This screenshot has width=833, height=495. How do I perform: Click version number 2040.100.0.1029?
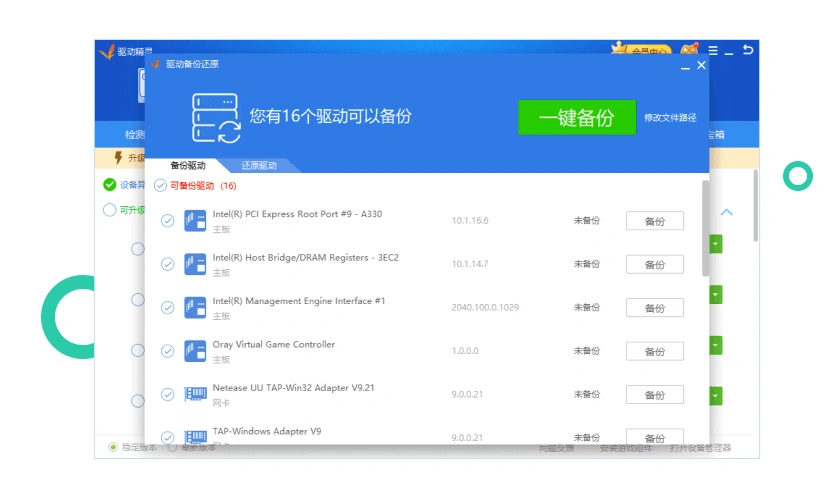485,308
